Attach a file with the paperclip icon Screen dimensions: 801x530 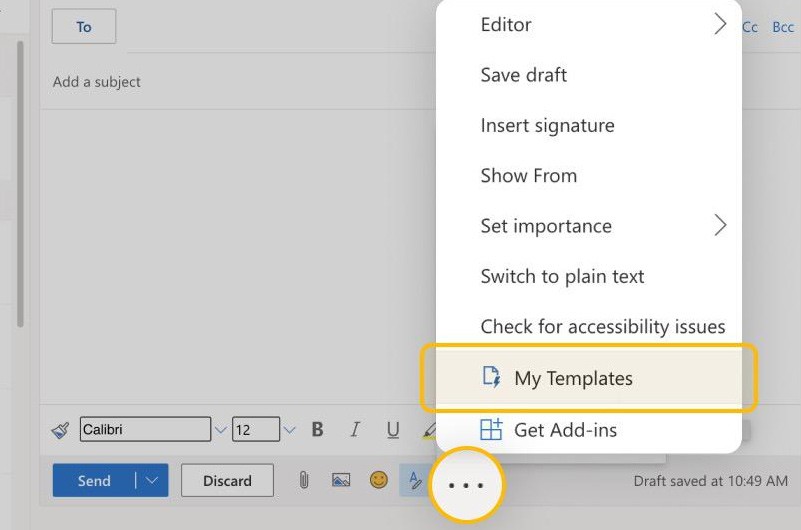tap(304, 480)
